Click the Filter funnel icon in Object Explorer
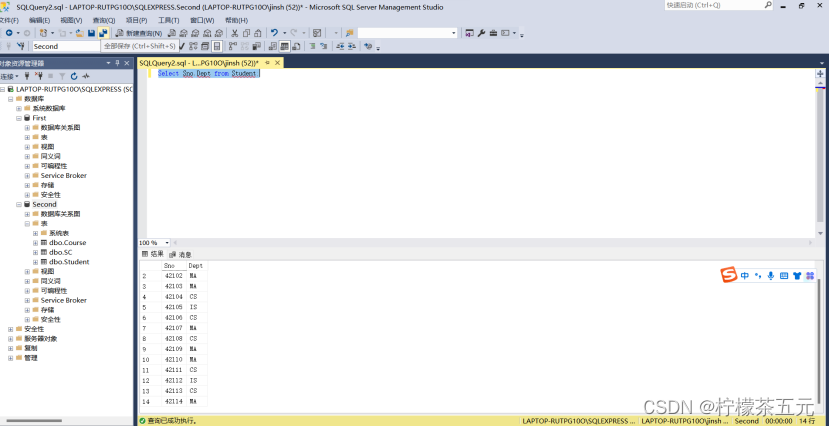Image resolution: width=829 pixels, height=426 pixels. 62,76
